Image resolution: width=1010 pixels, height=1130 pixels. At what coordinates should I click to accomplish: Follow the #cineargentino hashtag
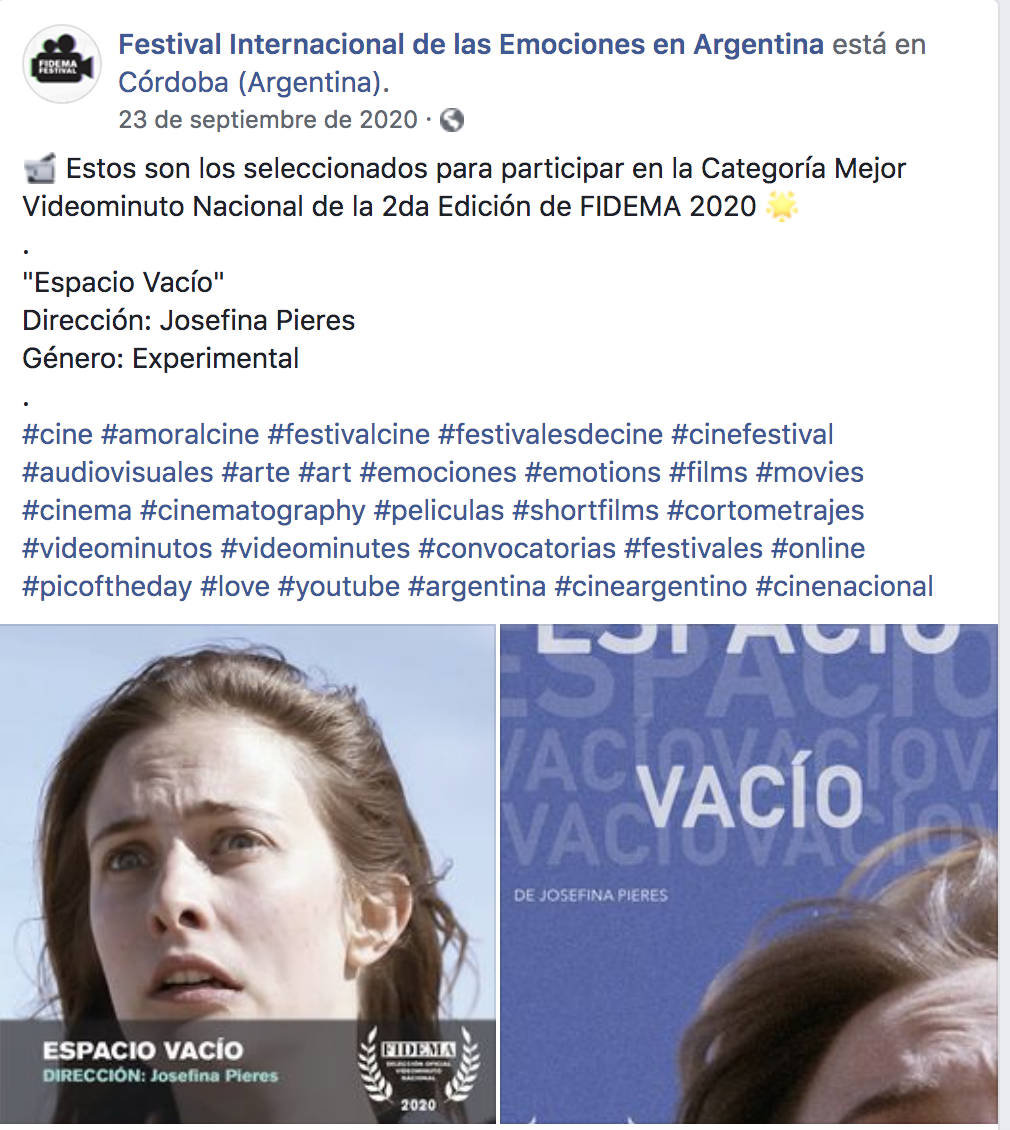pyautogui.click(x=651, y=587)
